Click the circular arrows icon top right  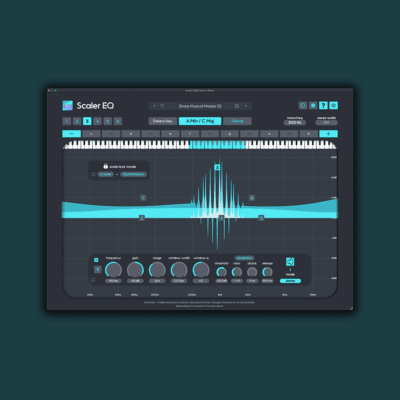[303, 105]
